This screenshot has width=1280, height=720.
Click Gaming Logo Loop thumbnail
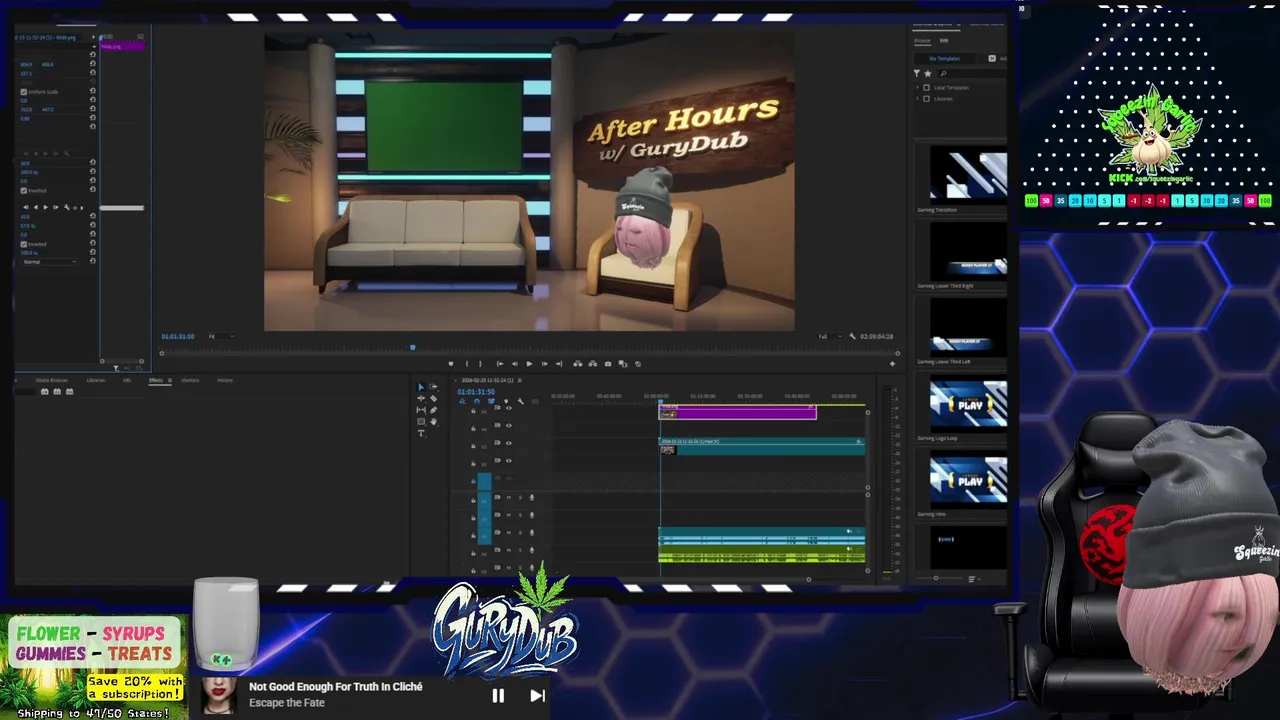[x=968, y=403]
